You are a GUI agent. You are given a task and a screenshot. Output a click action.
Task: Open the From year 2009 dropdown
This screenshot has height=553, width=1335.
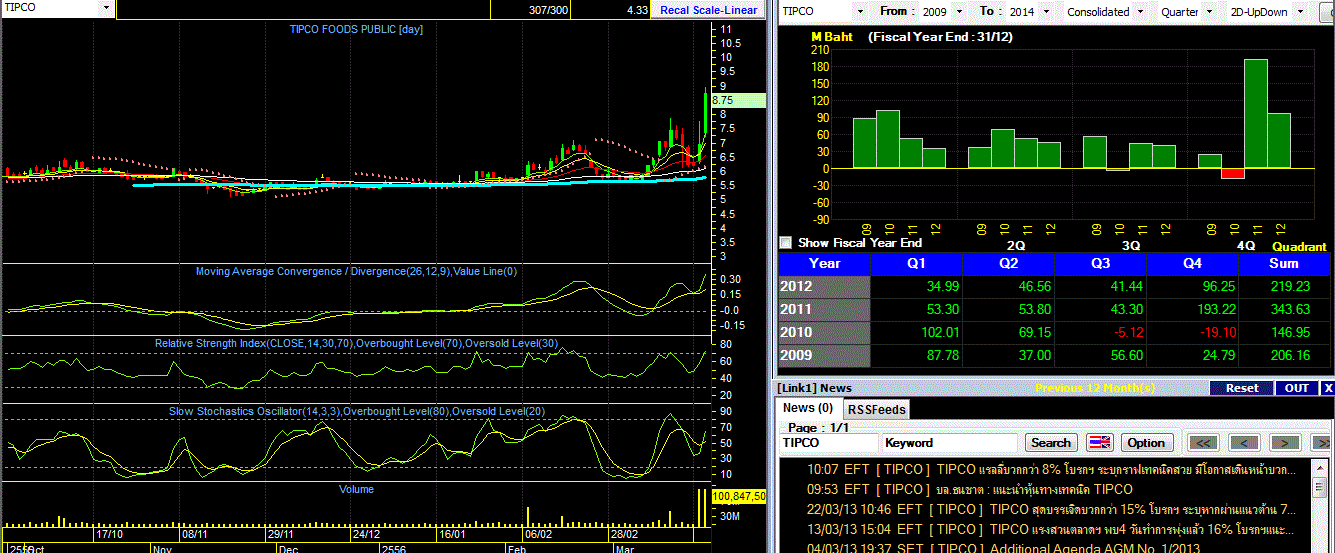(959, 11)
